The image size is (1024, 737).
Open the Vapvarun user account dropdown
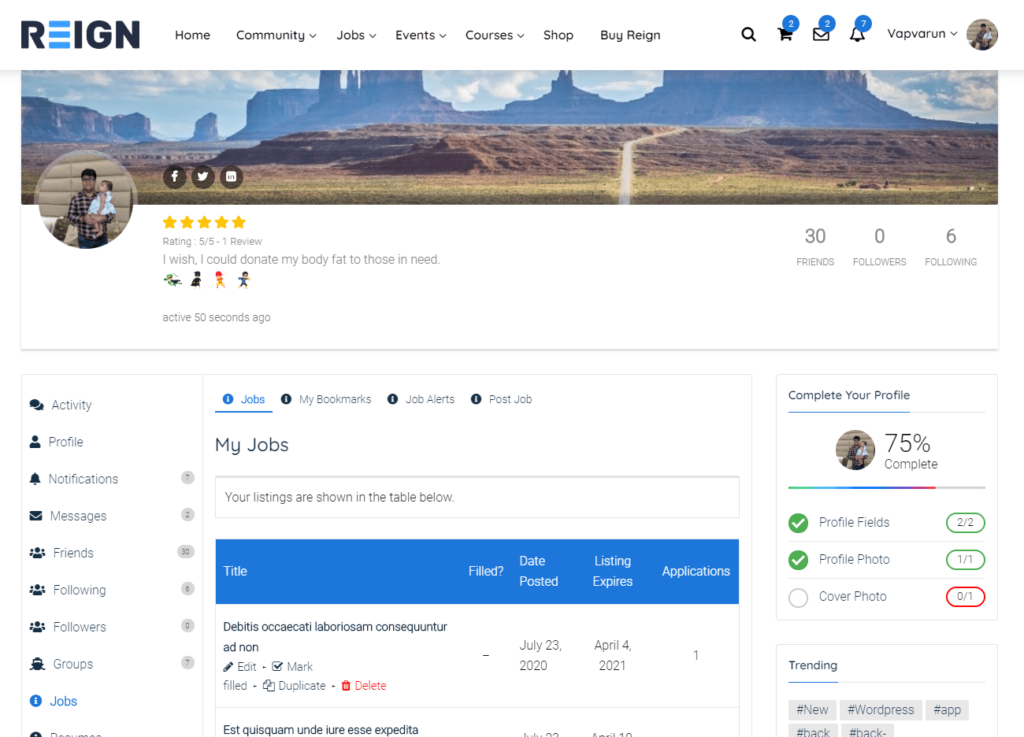[x=921, y=33]
